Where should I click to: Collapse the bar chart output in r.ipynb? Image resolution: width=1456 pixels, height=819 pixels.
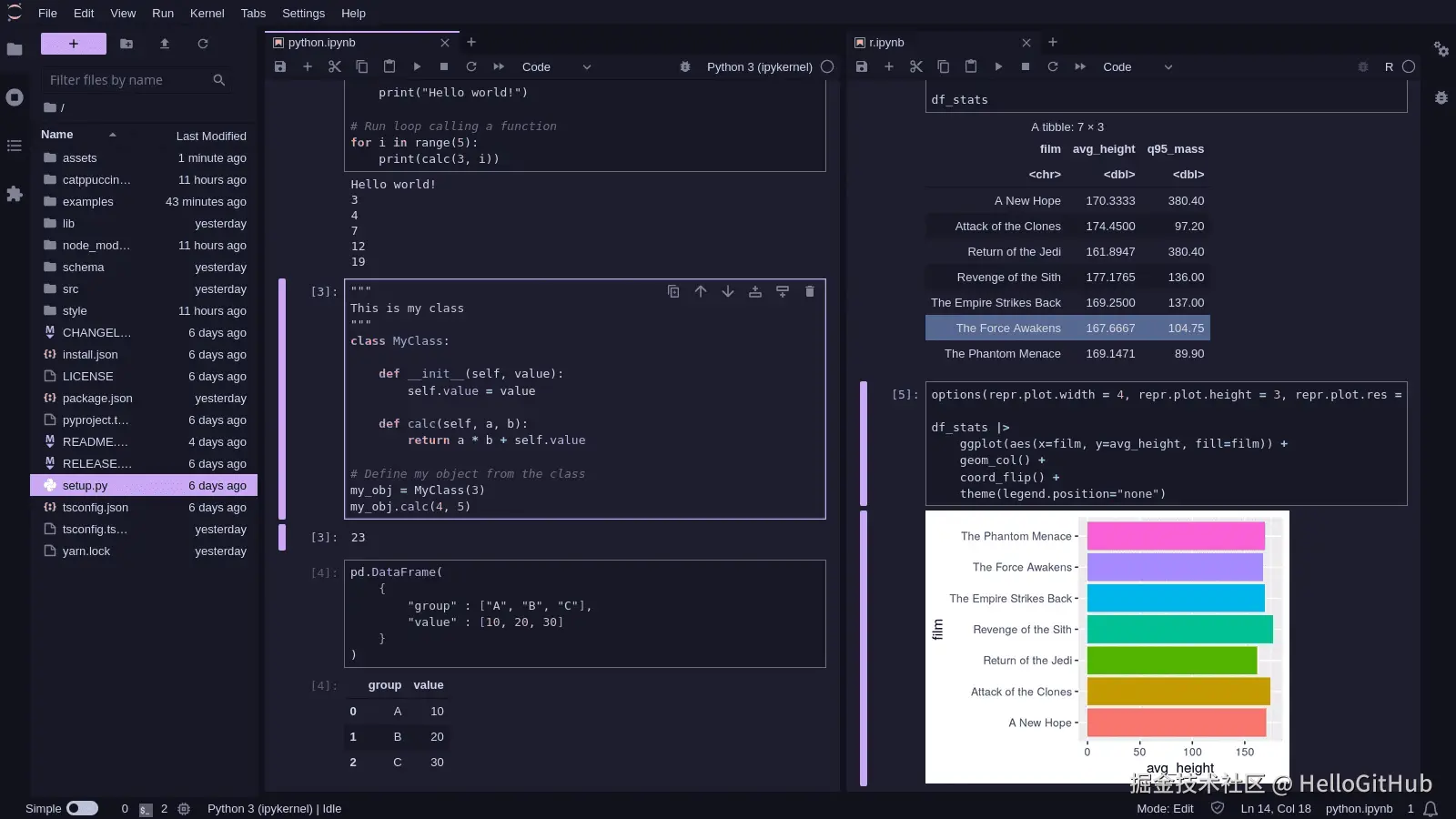[864, 648]
